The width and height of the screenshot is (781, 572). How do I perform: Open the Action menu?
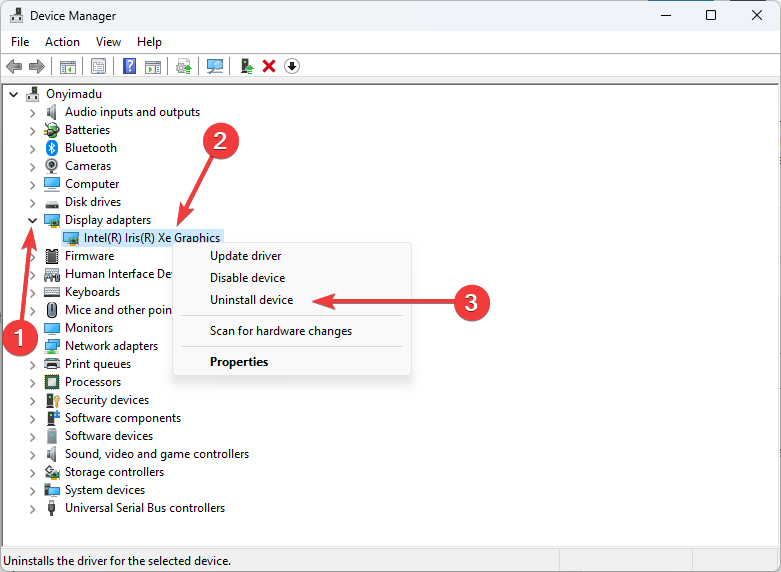pos(62,42)
